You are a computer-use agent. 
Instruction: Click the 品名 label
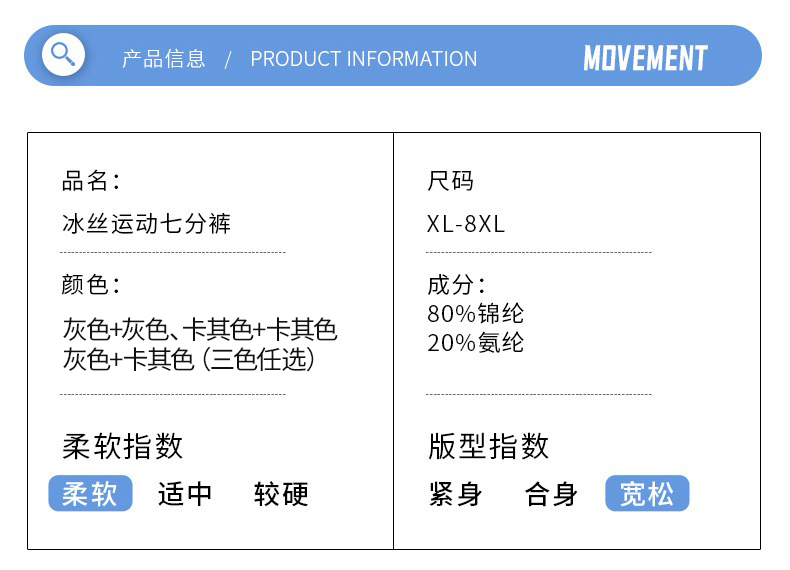coord(90,181)
